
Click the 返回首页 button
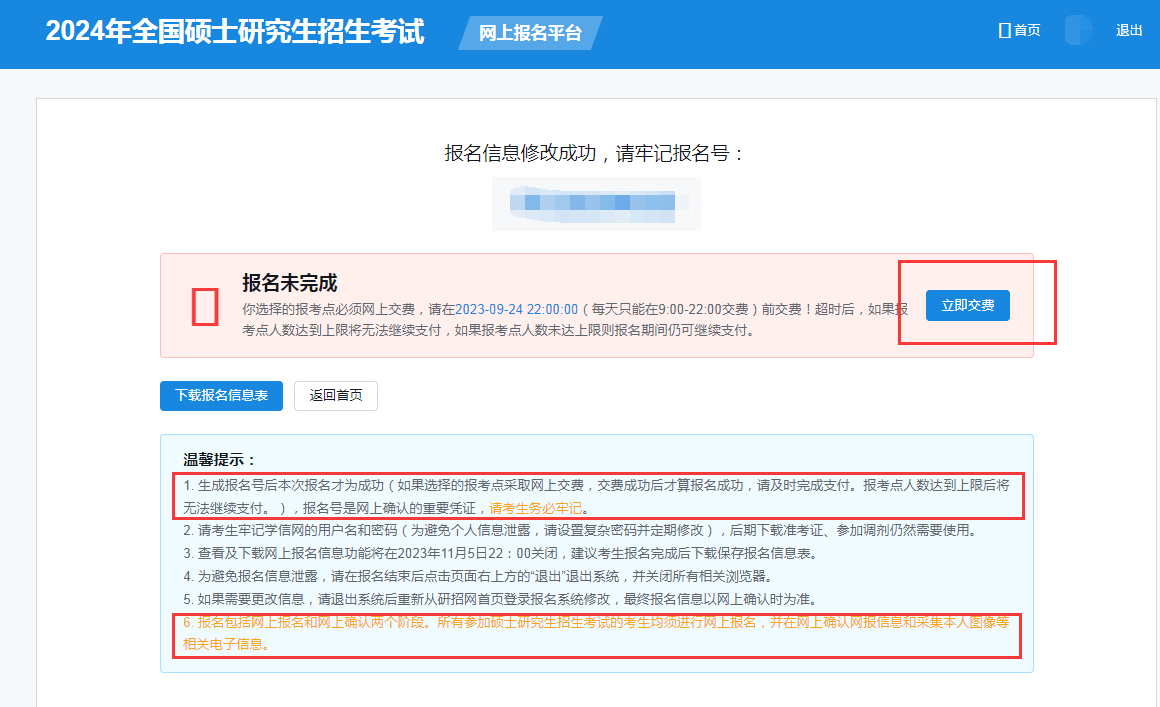[x=335, y=395]
